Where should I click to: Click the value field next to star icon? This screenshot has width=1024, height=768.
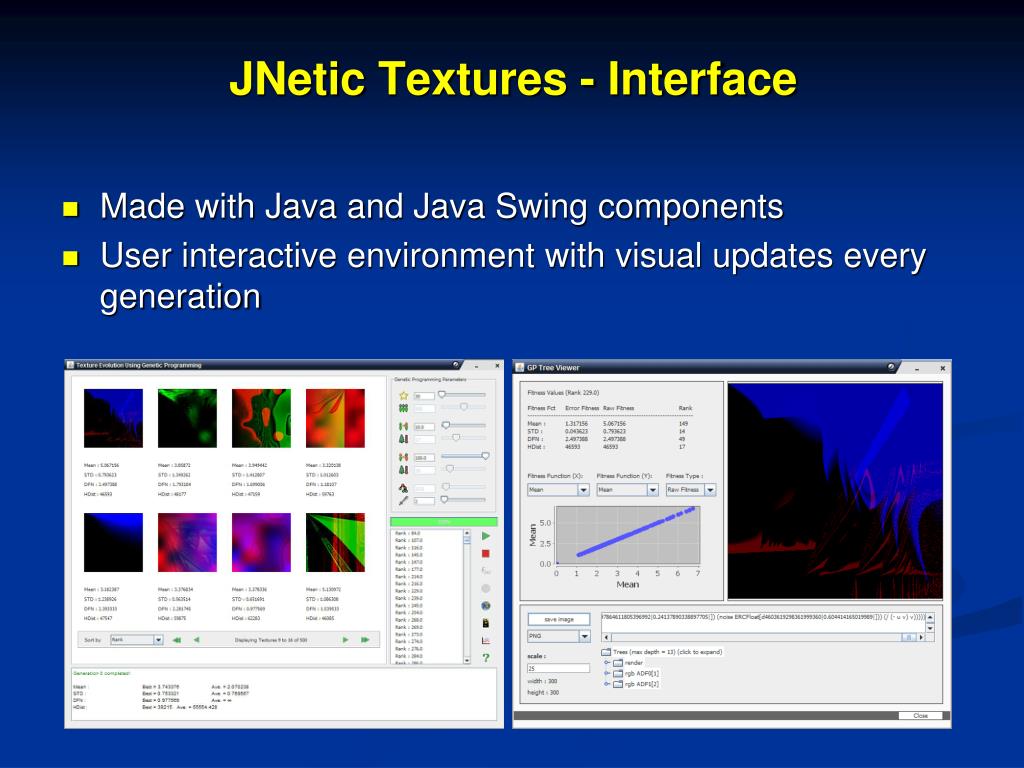(424, 396)
